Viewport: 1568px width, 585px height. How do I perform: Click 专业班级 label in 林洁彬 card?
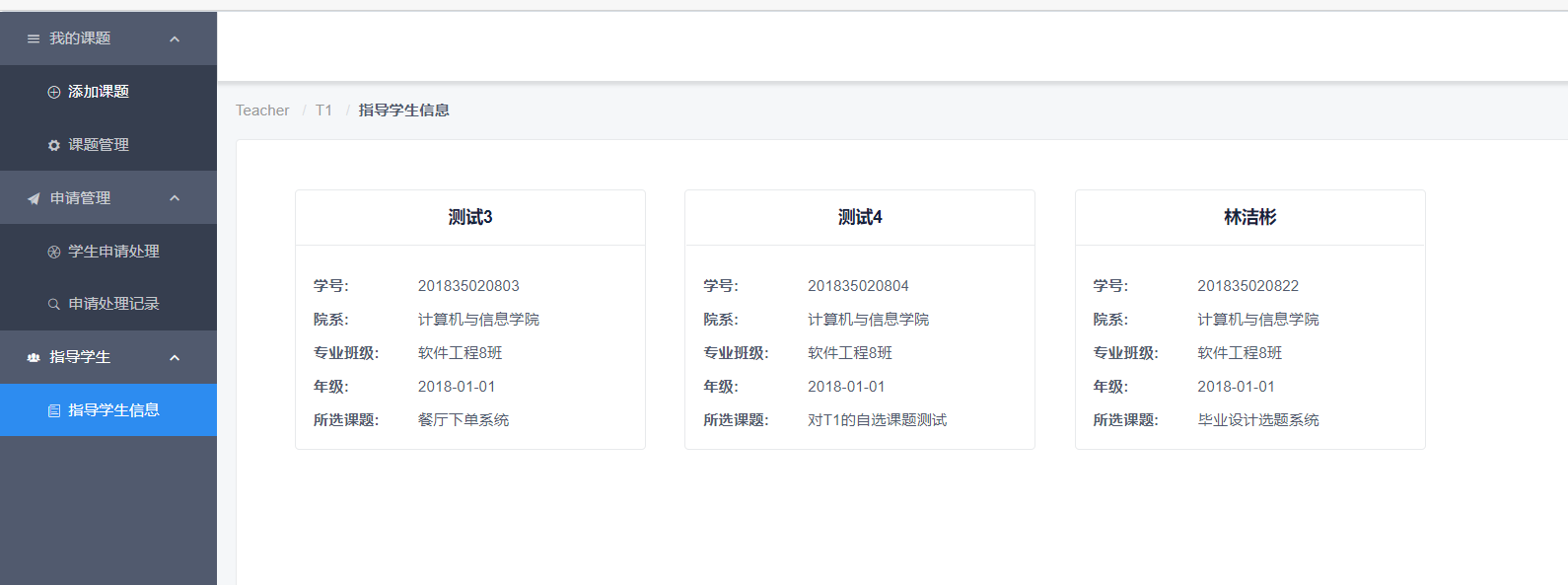1125,353
